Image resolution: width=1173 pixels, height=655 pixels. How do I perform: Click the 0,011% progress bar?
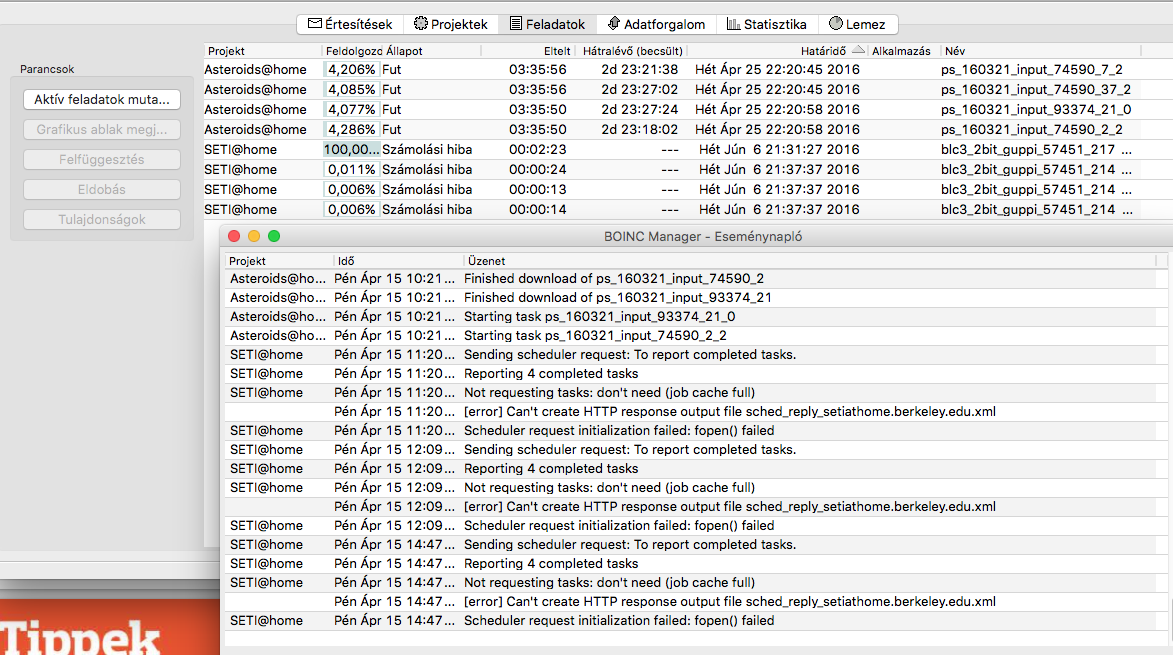352,170
